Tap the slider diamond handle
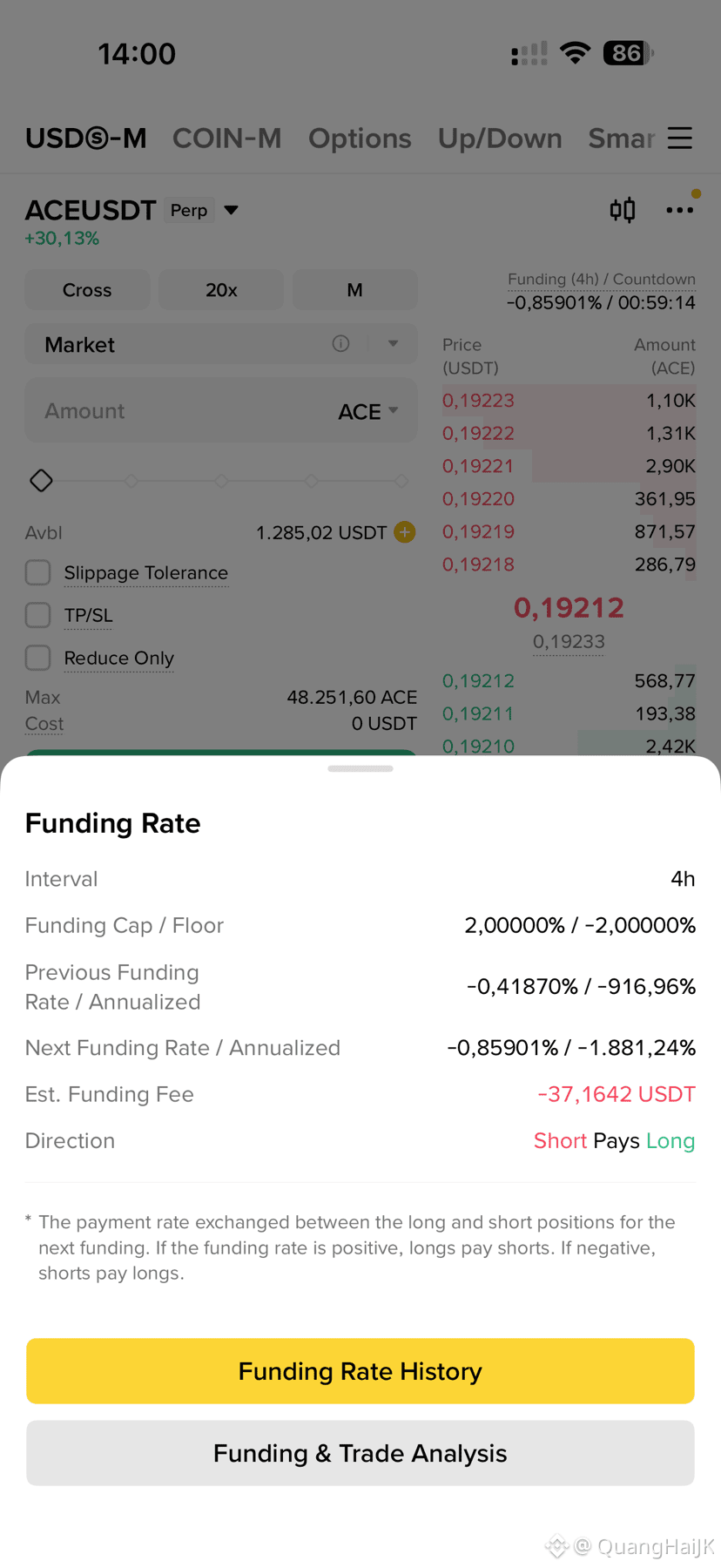This screenshot has height=1568, width=721. 41,481
